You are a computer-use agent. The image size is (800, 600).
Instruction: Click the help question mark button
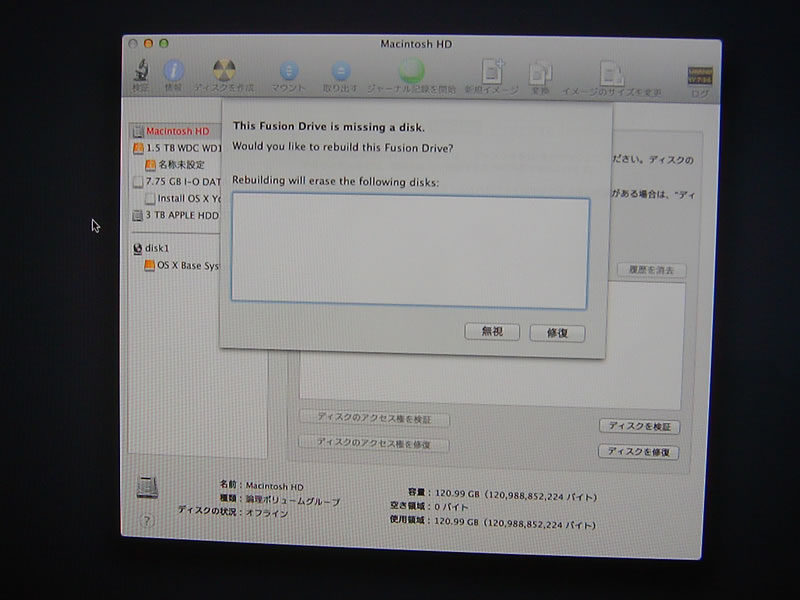147,521
